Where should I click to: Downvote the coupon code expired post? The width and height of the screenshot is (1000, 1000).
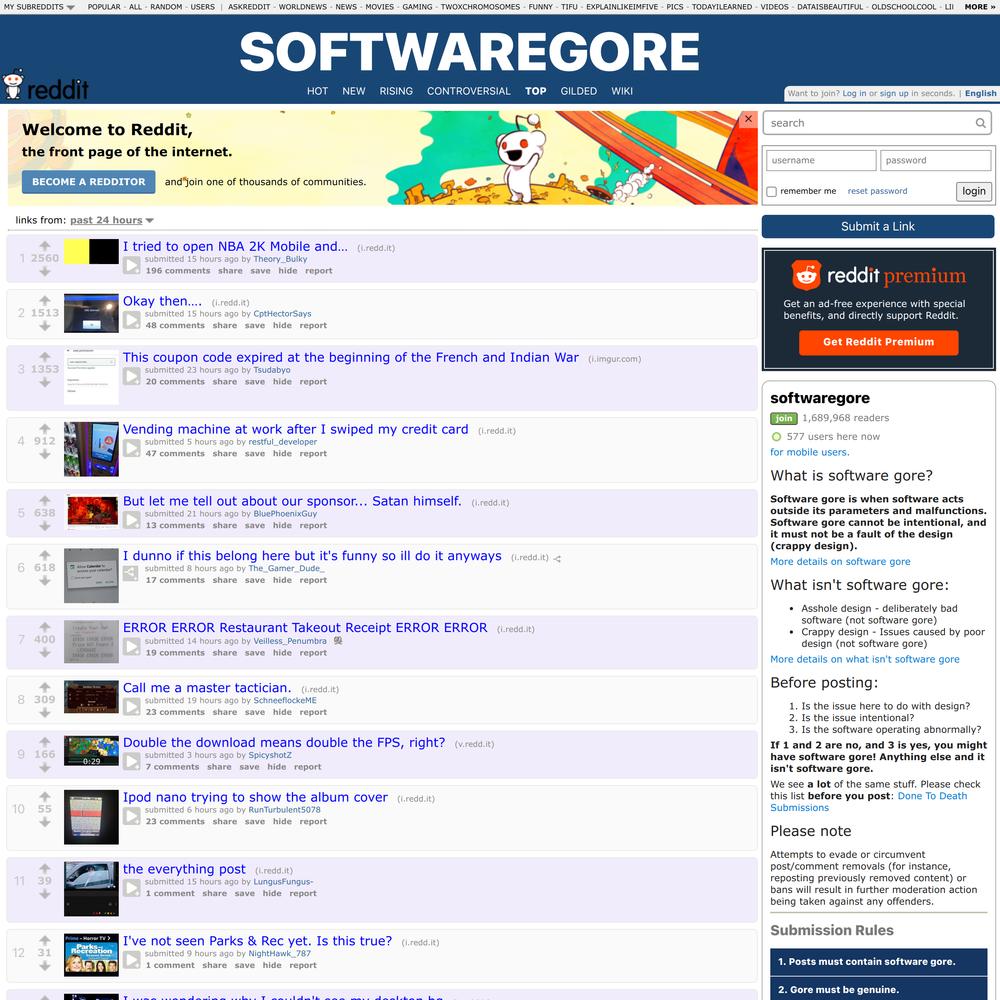[x=45, y=383]
